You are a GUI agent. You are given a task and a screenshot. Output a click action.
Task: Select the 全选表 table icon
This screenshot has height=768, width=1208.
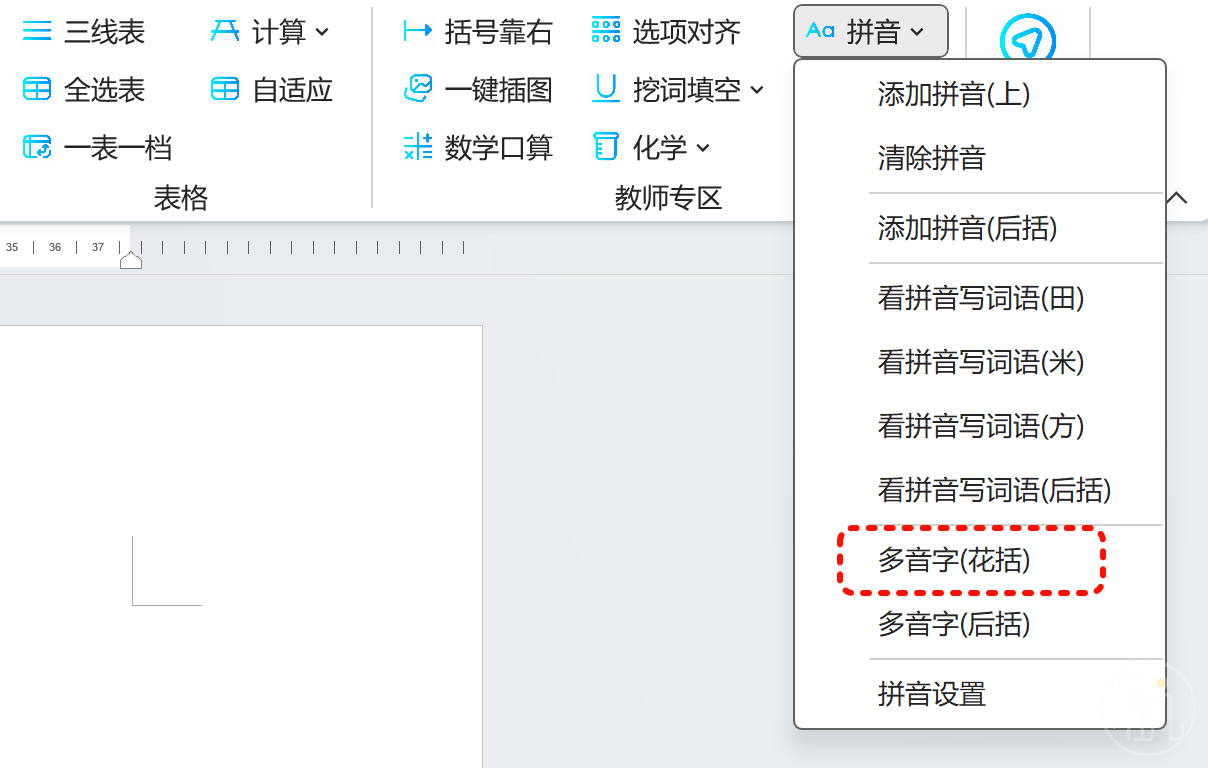[x=37, y=90]
